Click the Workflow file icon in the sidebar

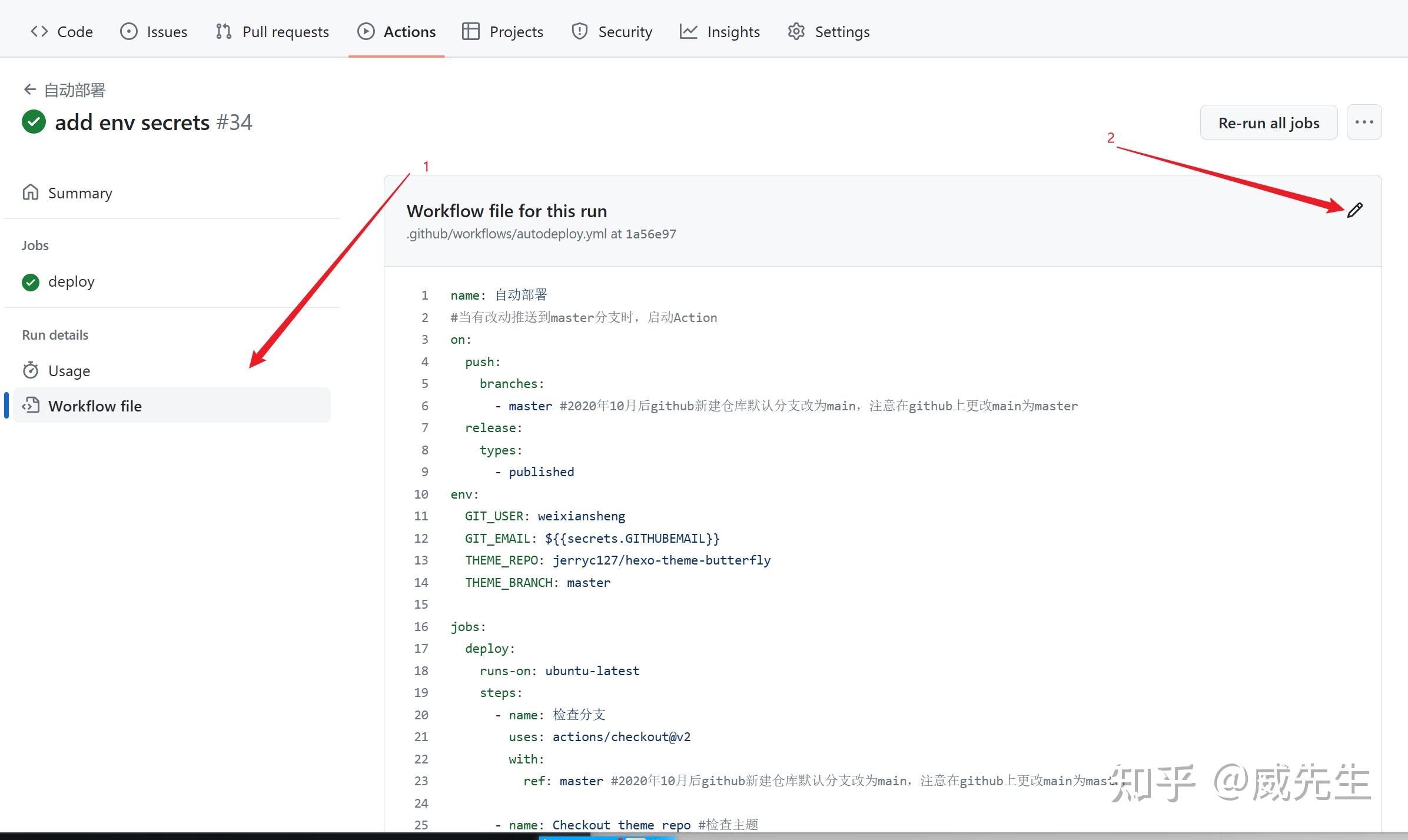tap(31, 406)
